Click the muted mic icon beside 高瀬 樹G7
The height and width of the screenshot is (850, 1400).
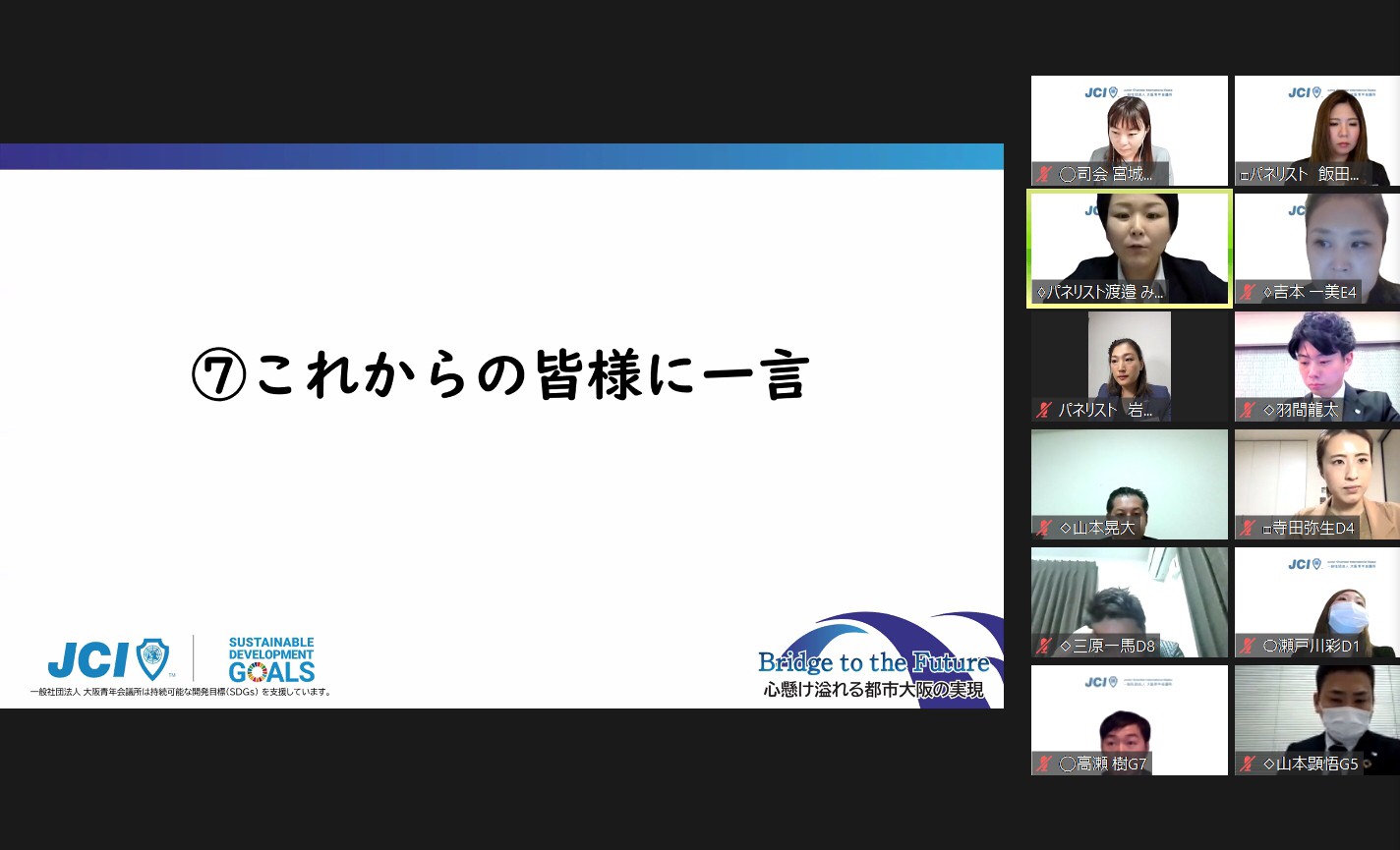1044,765
